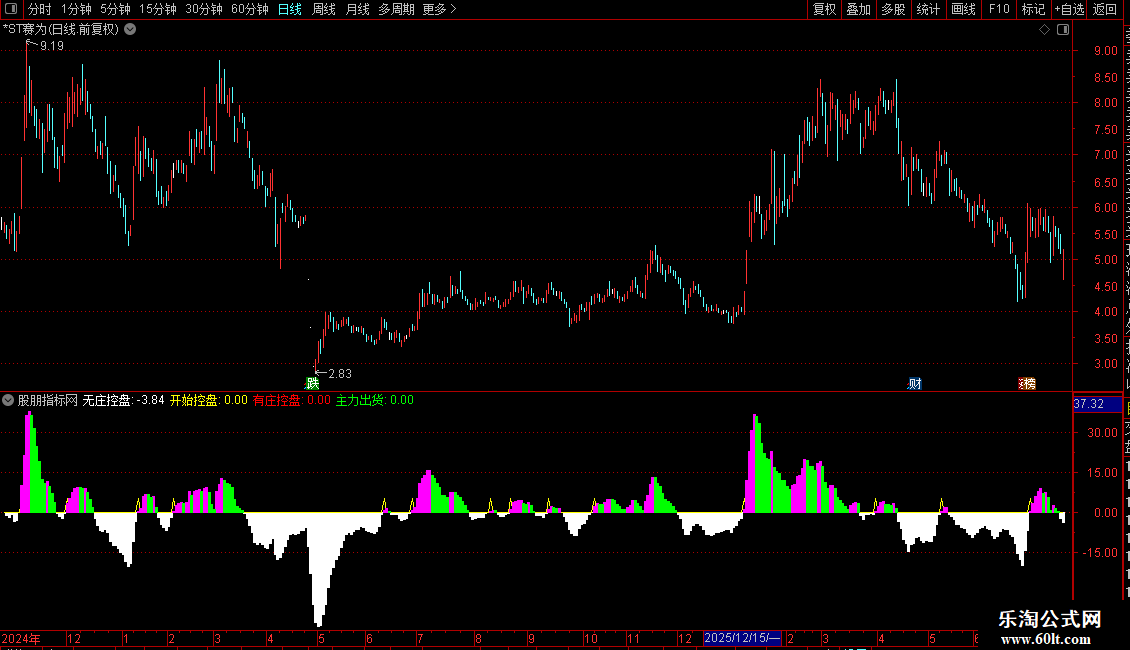Open the 榜 ranking marker on chart
This screenshot has height=650, width=1130.
[x=1027, y=383]
